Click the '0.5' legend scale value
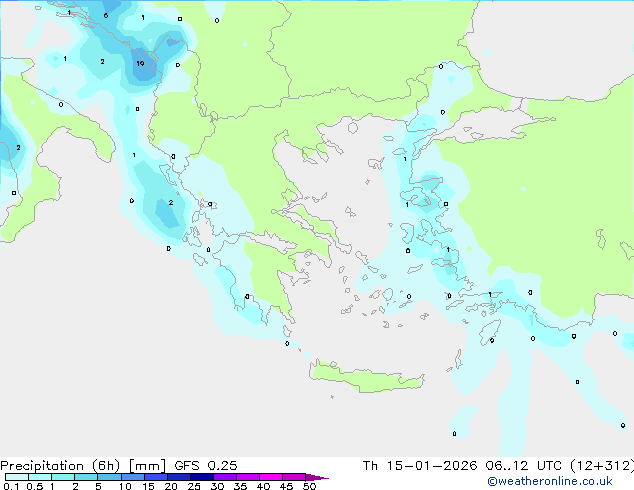The height and width of the screenshot is (490, 634). (x=34, y=486)
